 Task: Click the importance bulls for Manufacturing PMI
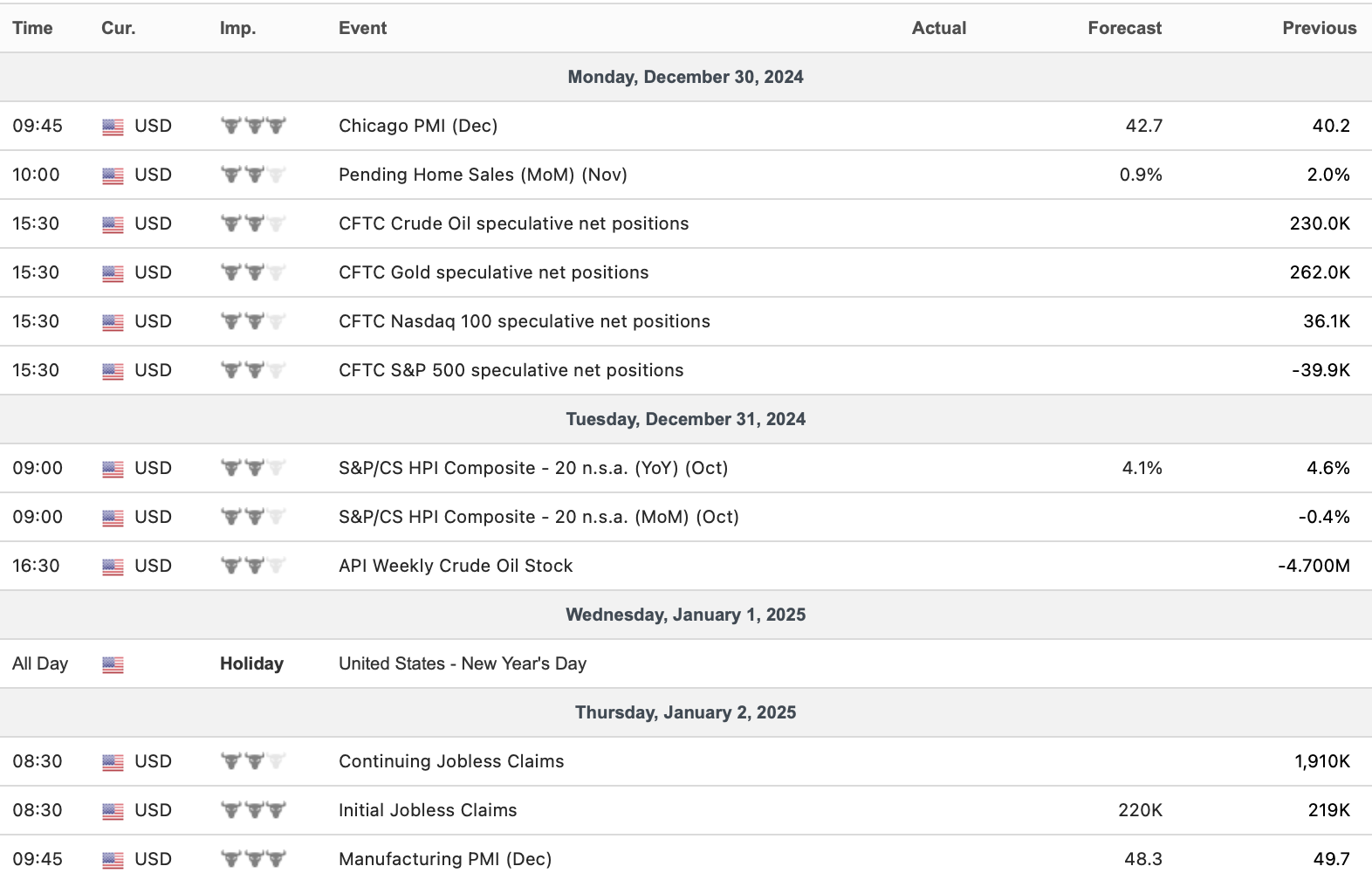[253, 859]
